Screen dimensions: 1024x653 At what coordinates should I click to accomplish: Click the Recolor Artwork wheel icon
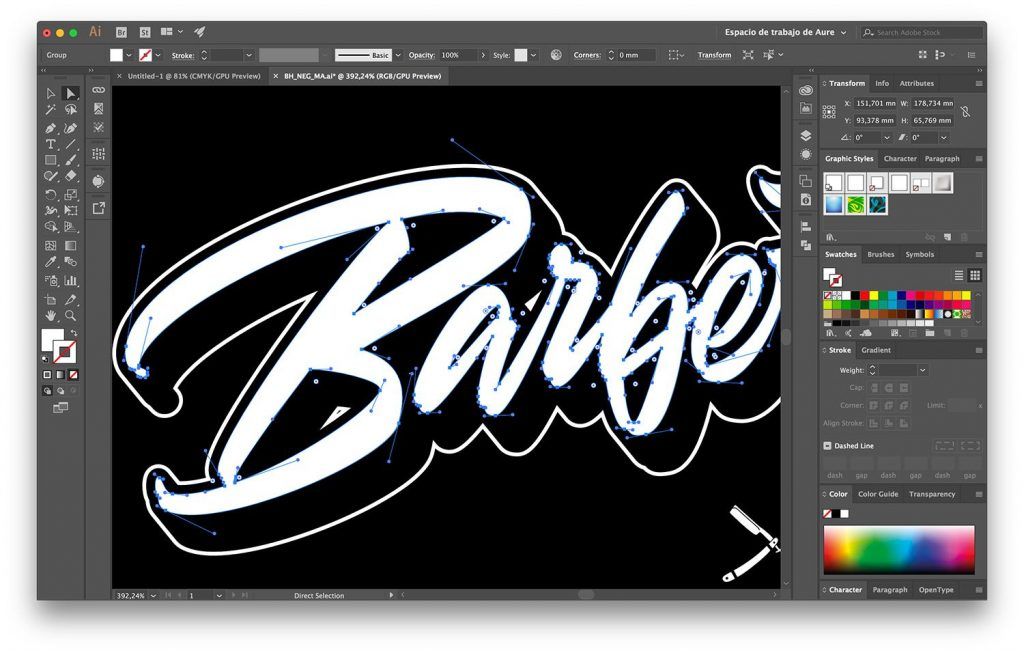tap(556, 55)
